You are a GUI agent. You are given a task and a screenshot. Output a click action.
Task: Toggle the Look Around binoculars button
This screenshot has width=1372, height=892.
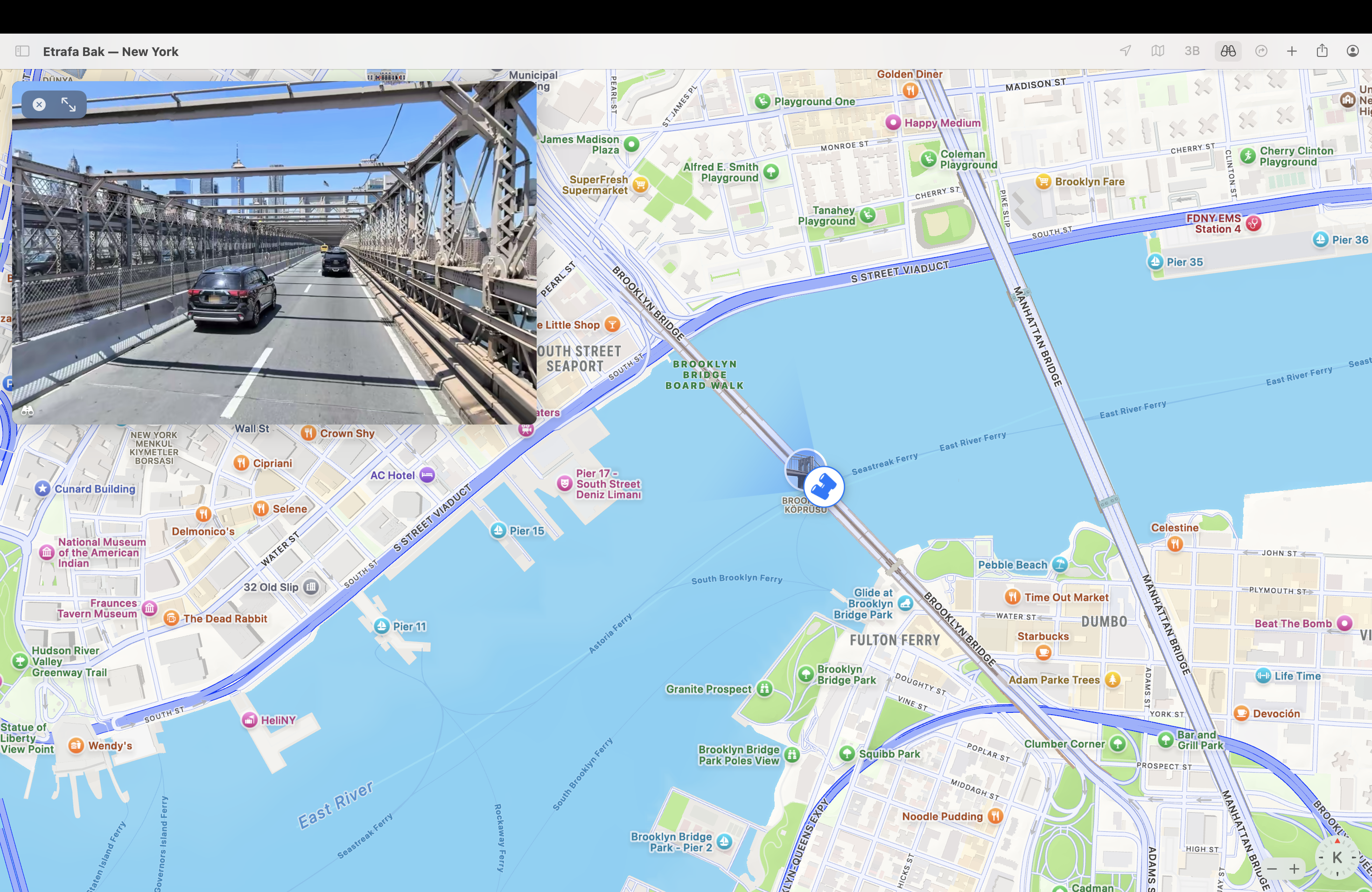(x=1228, y=51)
